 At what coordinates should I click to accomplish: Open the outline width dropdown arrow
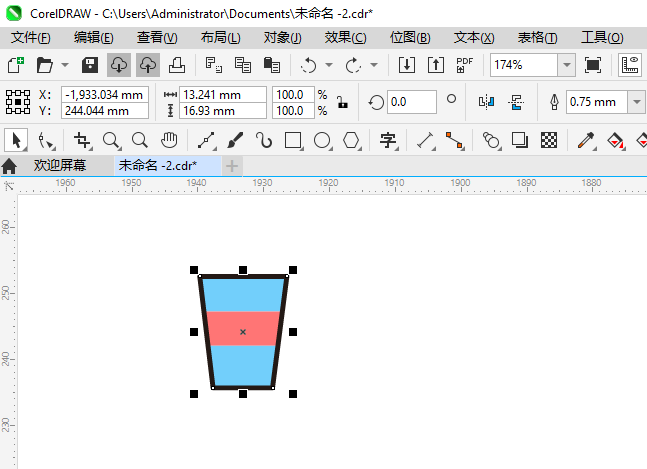637,102
